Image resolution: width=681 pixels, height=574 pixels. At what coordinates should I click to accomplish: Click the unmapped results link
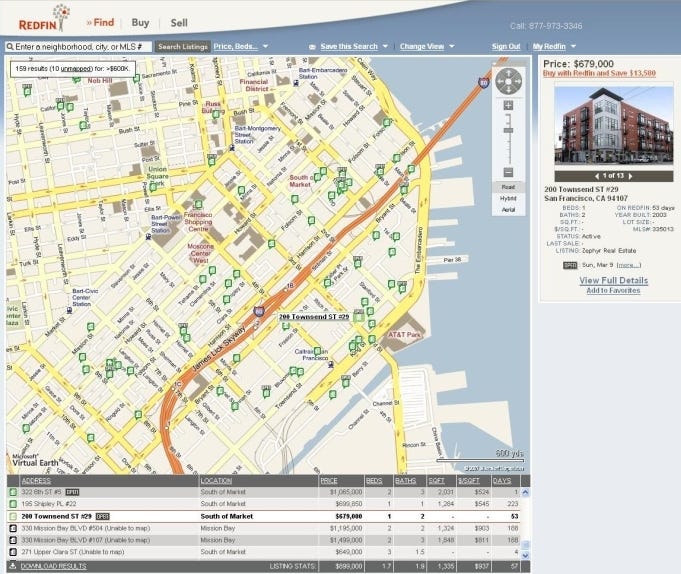point(76,69)
